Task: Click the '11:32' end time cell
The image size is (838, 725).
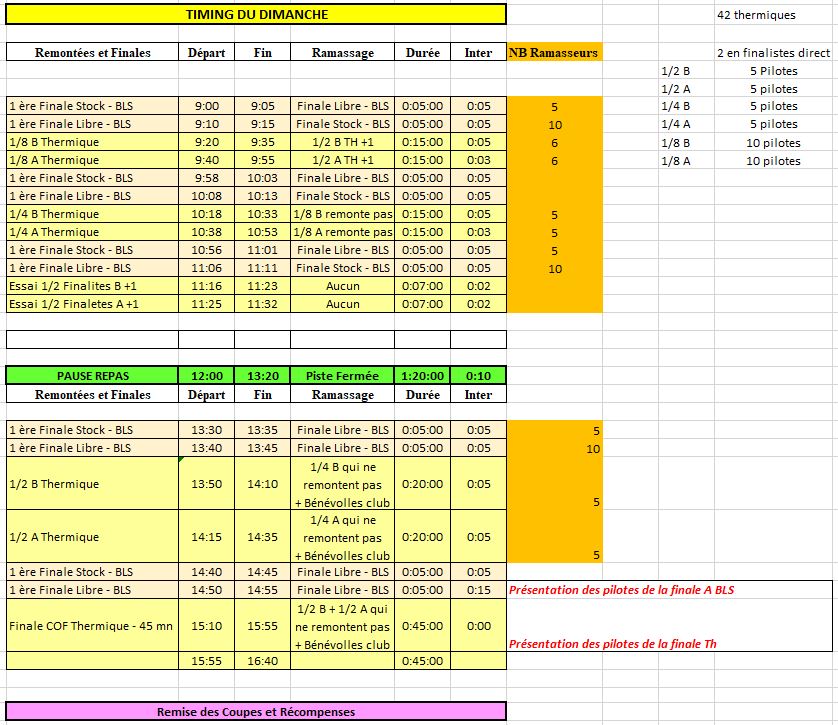Action: pos(262,305)
